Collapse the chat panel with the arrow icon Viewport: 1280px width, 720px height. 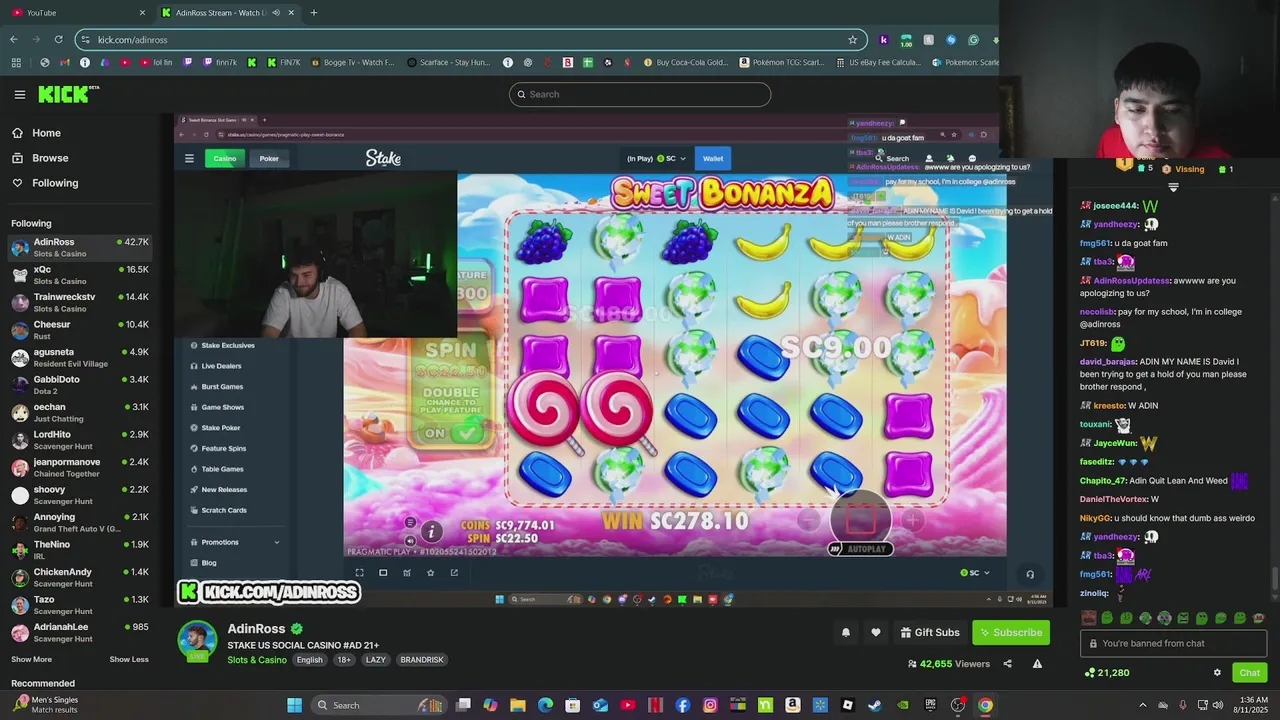(1173, 187)
